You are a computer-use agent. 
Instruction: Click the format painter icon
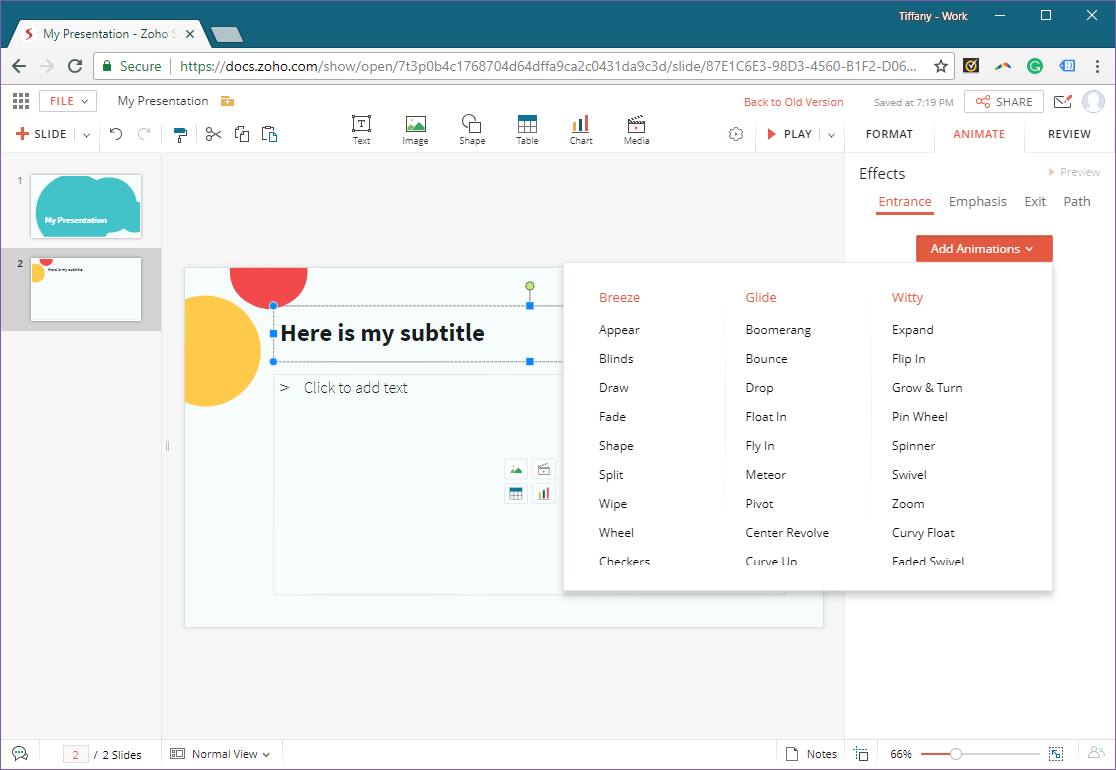(180, 134)
